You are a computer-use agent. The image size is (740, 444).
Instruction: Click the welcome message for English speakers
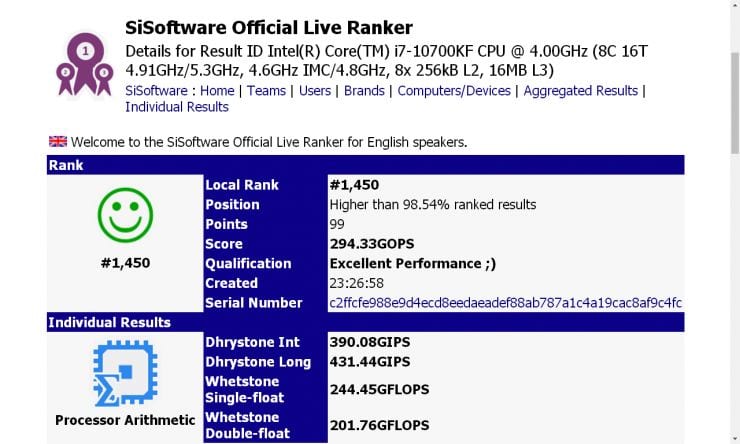click(269, 142)
